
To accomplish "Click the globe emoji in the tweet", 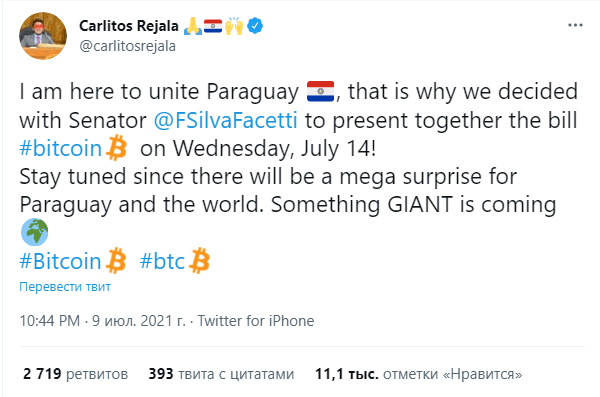I will pyautogui.click(x=34, y=232).
